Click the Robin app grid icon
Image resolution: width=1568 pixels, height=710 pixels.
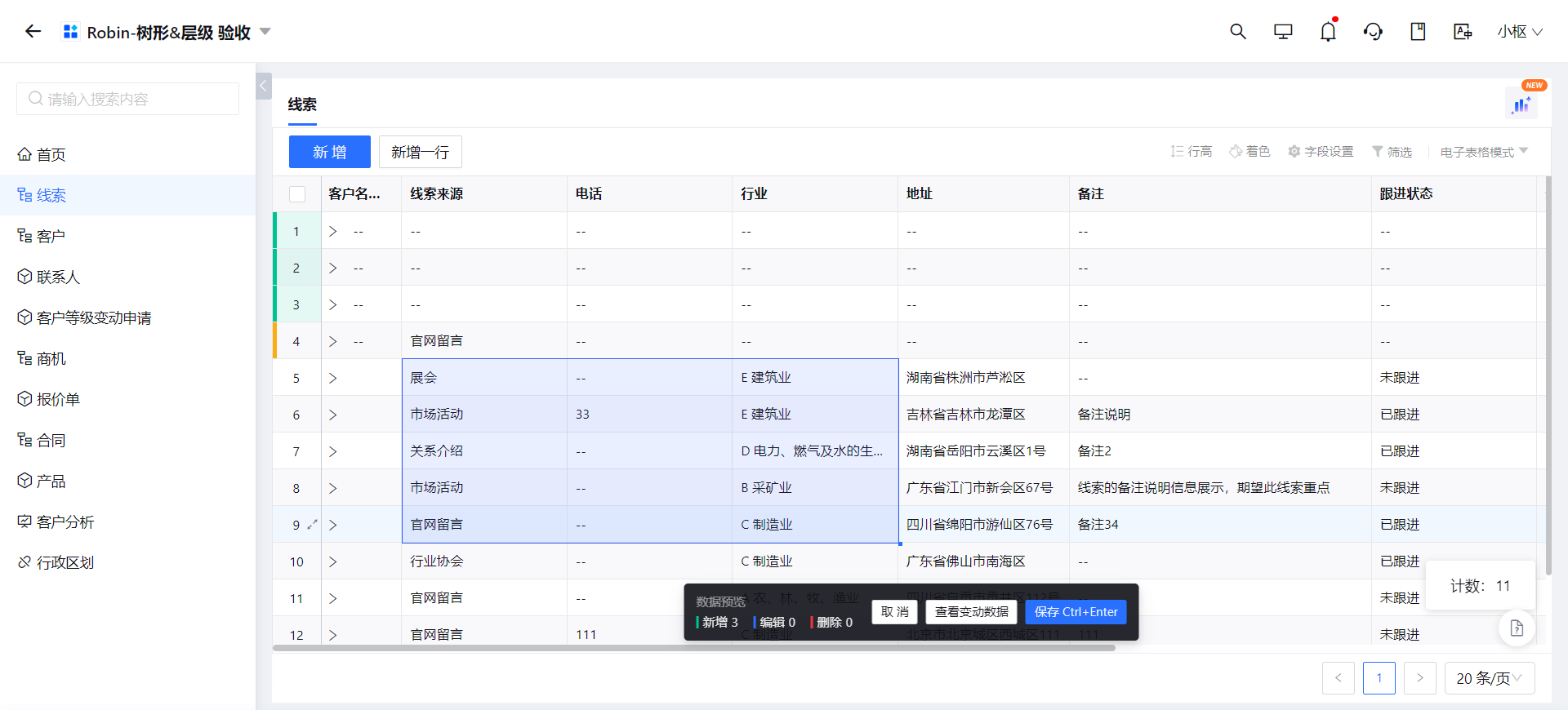pyautogui.click(x=71, y=32)
